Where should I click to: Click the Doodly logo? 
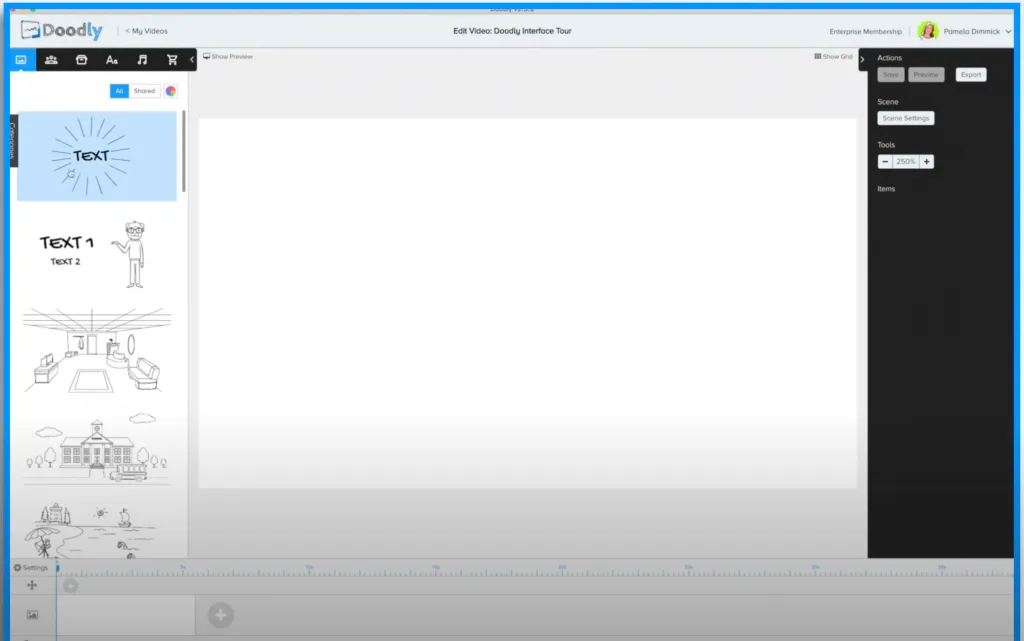pyautogui.click(x=61, y=30)
